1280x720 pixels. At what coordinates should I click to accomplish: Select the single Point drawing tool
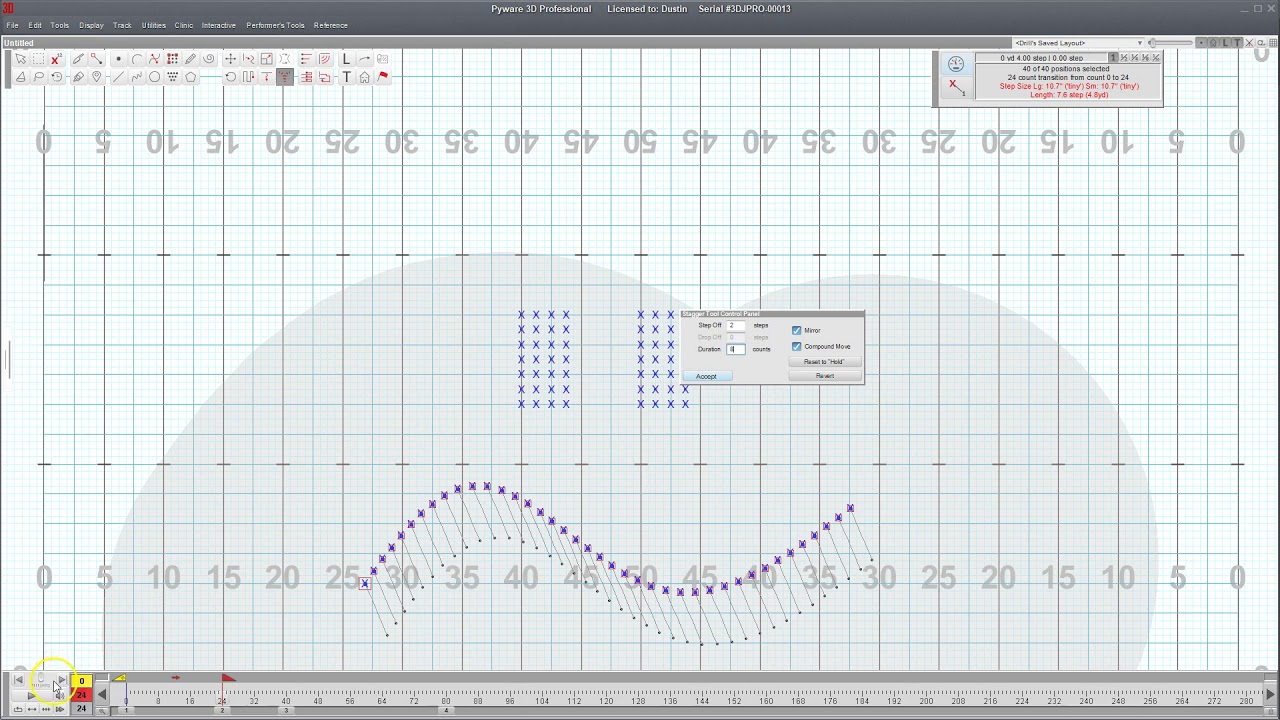pos(118,59)
